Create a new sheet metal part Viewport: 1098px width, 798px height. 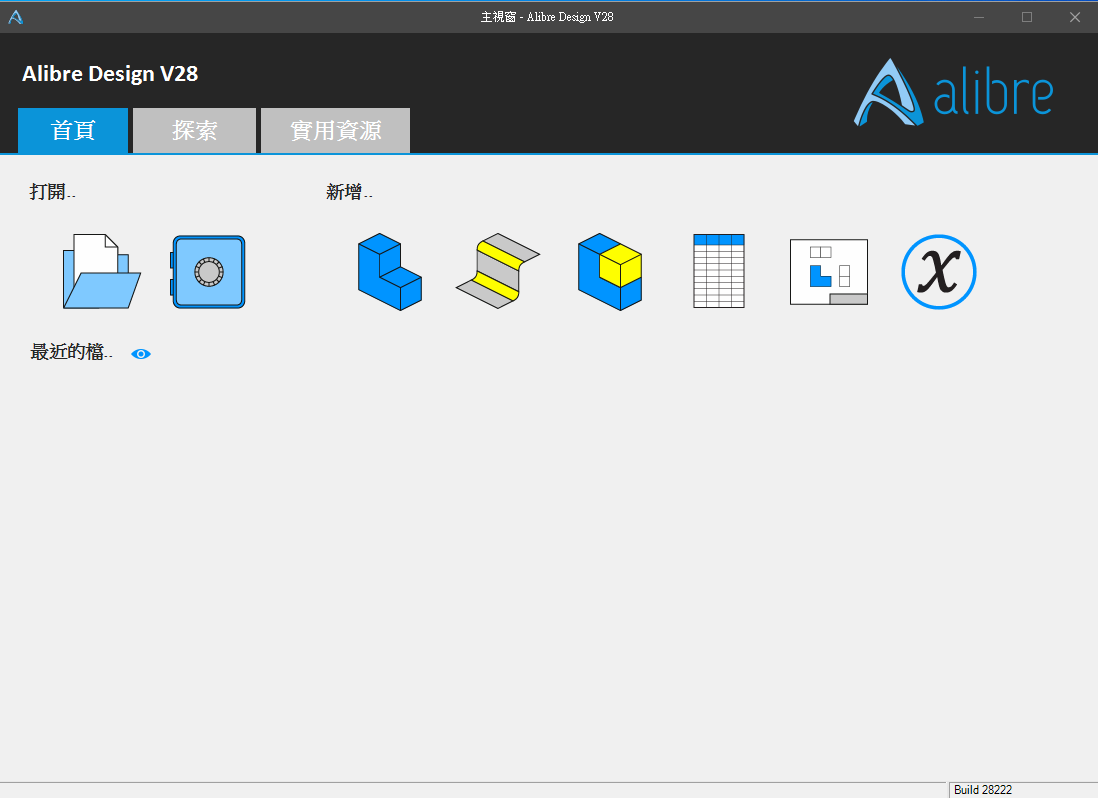click(498, 271)
